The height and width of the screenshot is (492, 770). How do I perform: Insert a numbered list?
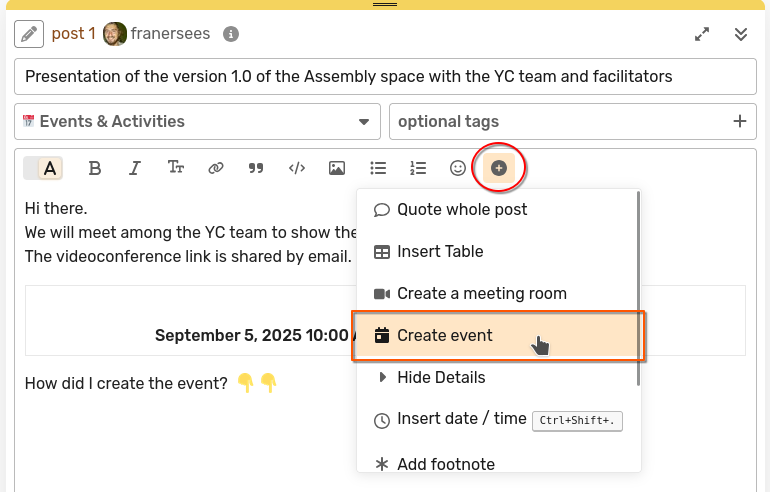(418, 168)
